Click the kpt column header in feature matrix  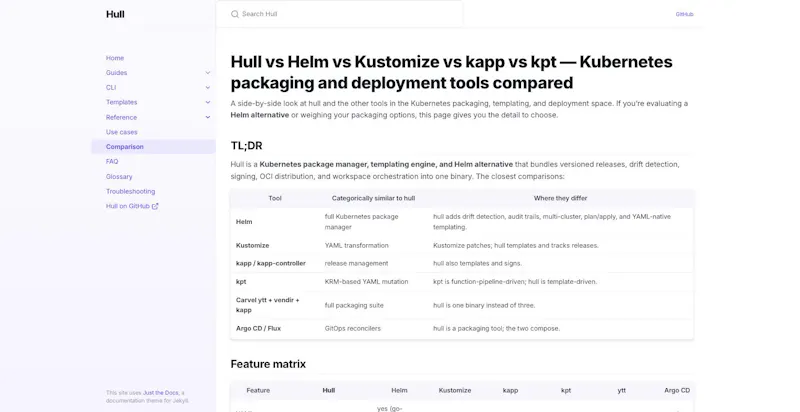566,391
